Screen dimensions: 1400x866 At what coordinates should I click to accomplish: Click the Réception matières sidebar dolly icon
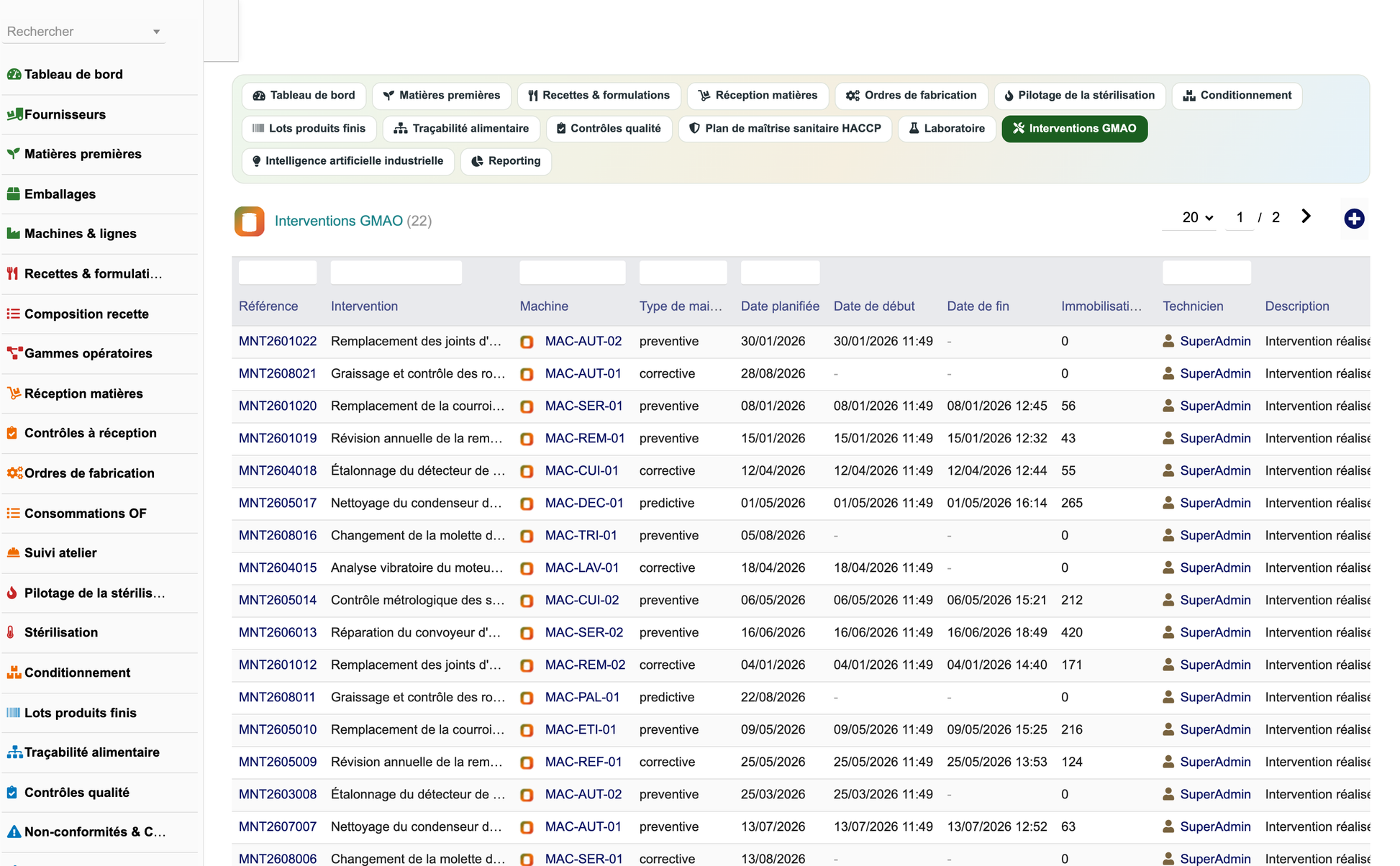(x=14, y=393)
